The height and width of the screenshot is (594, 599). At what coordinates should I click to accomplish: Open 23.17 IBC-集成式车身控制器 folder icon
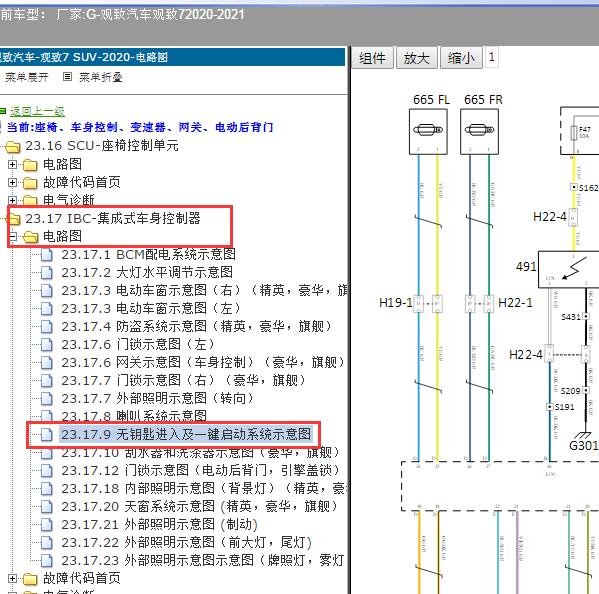tap(14, 219)
